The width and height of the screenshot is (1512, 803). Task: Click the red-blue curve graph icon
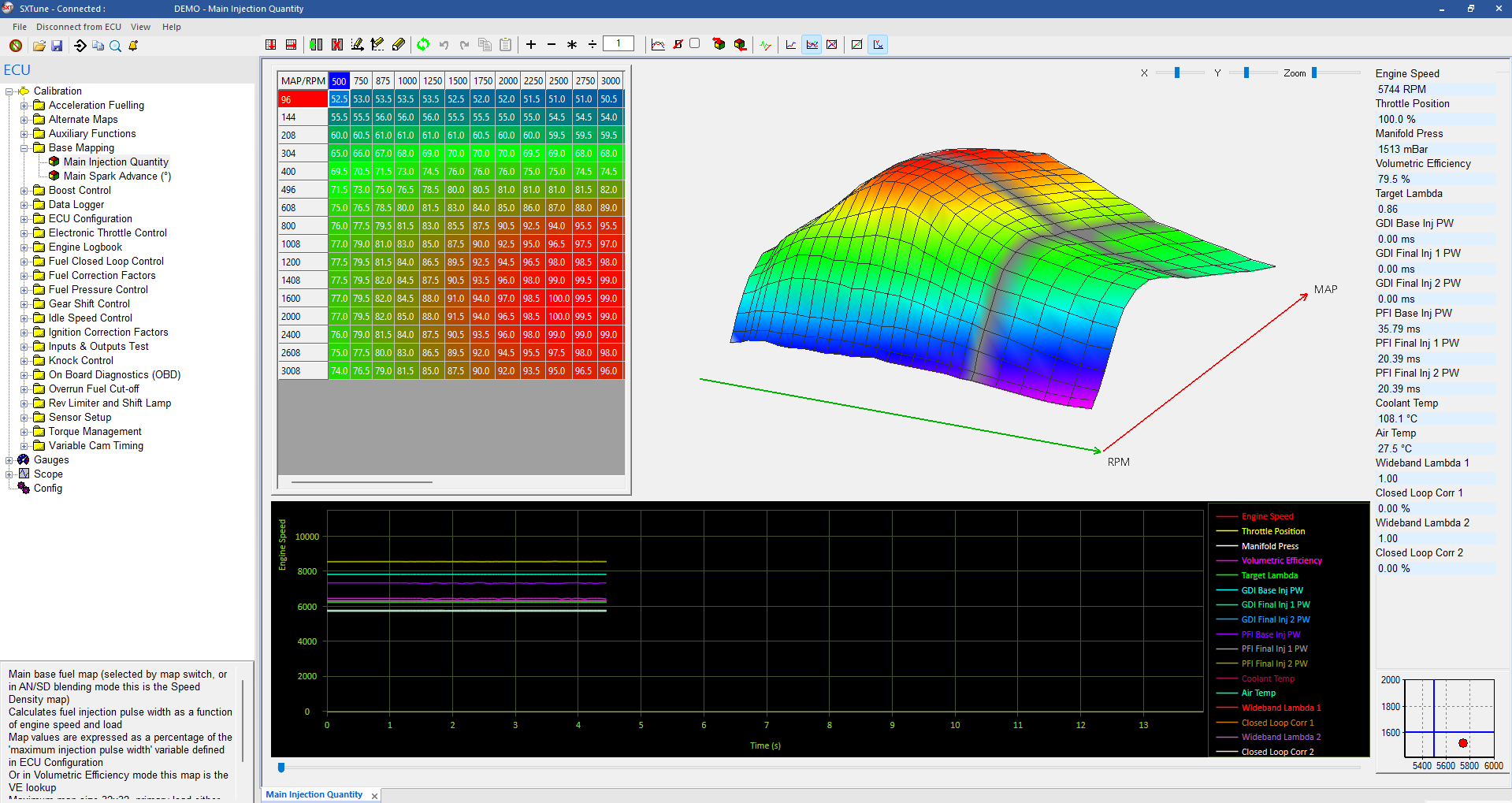point(658,45)
